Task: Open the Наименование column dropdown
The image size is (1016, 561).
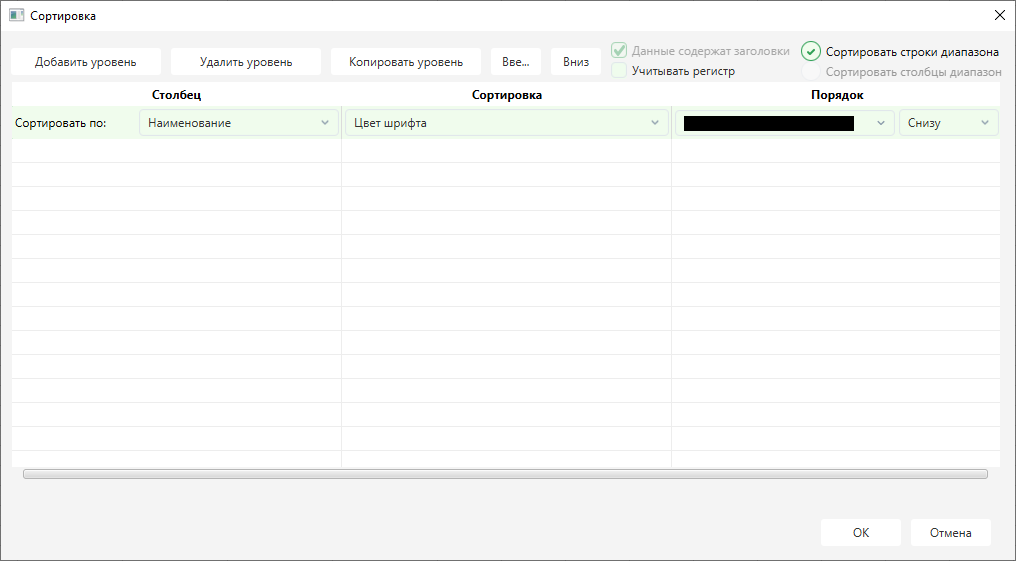Action: pos(239,122)
